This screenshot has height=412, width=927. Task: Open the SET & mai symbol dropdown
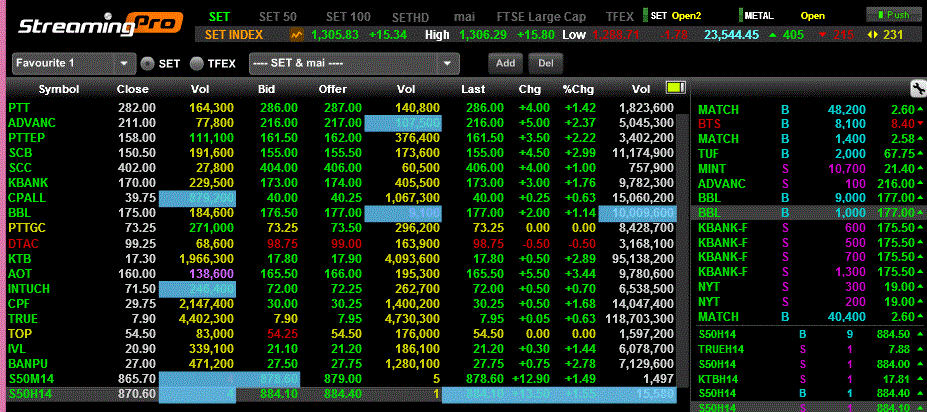354,63
